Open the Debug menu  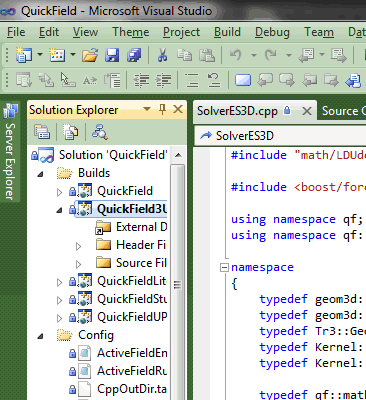(x=272, y=32)
